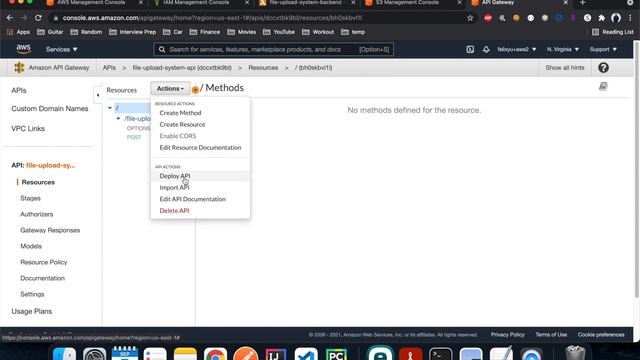The width and height of the screenshot is (640, 360).
Task: Collapse the /file-upload resource tree node
Action: pyautogui.click(x=118, y=118)
